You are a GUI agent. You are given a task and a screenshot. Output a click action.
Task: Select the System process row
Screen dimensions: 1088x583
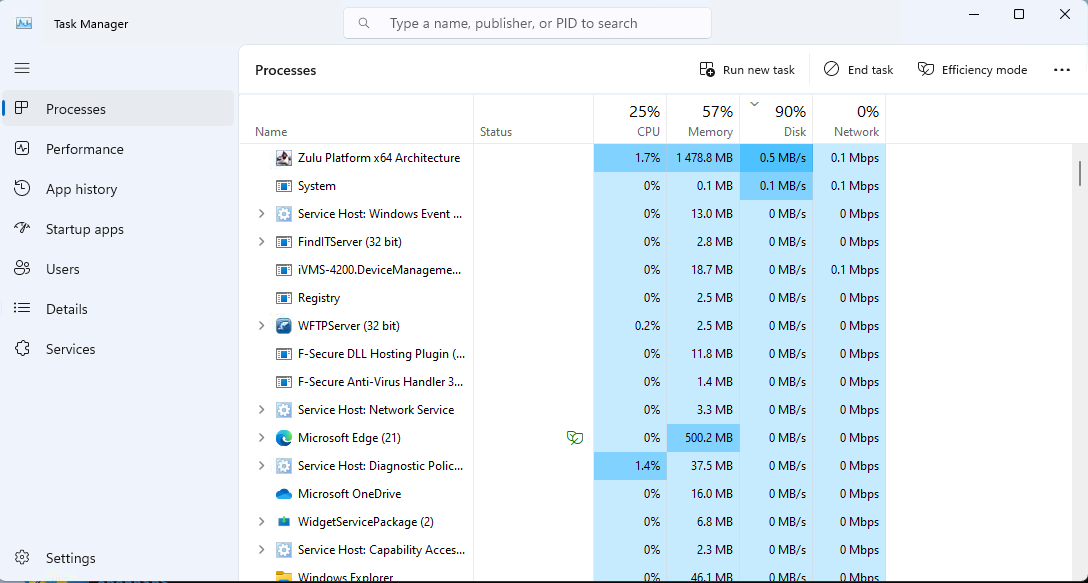coord(563,186)
